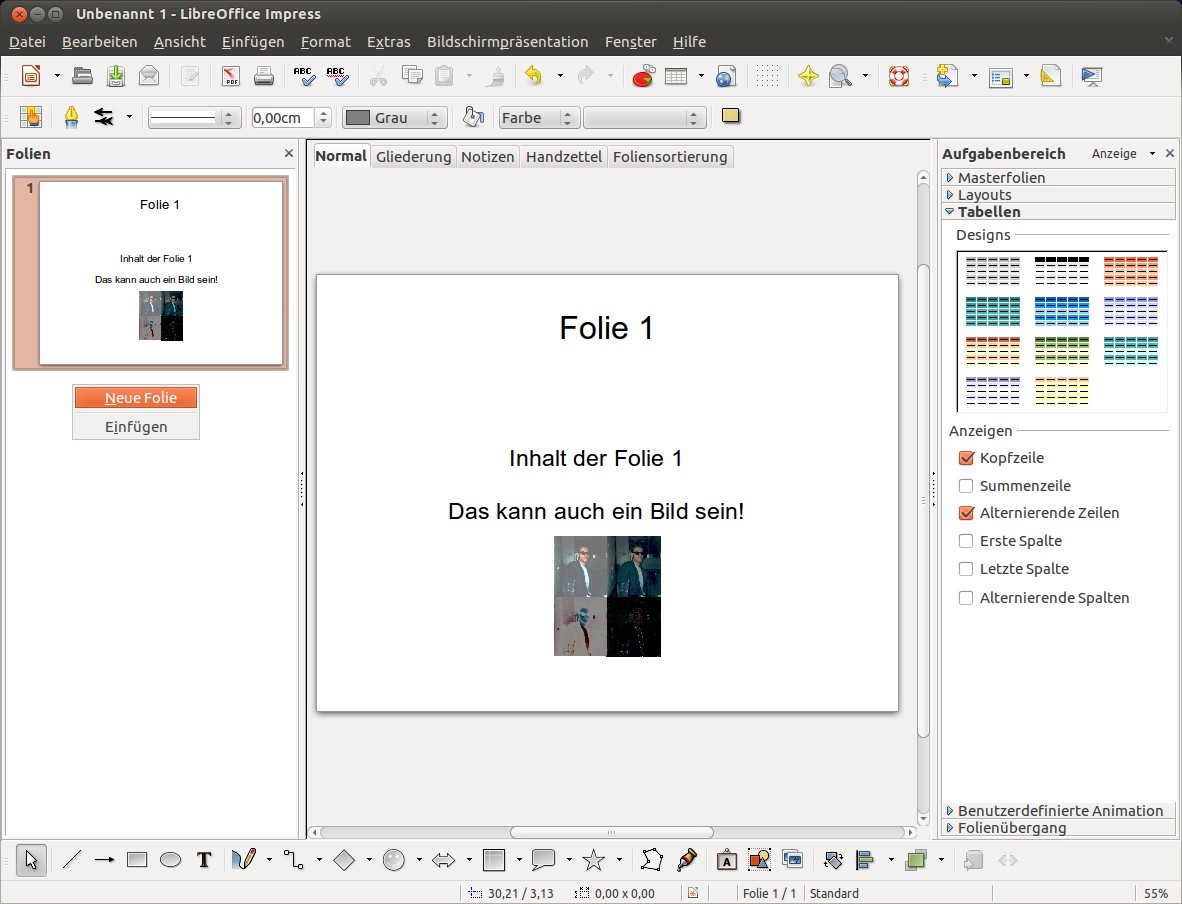Expand the Folienübergang section
This screenshot has width=1182, height=904.
(1011, 828)
